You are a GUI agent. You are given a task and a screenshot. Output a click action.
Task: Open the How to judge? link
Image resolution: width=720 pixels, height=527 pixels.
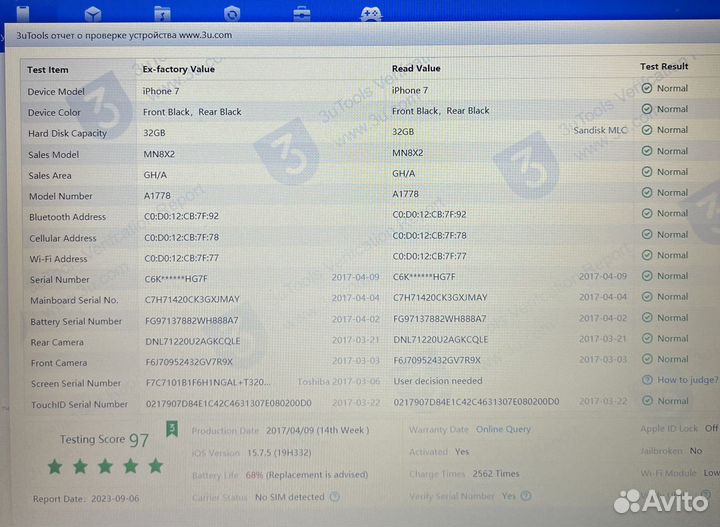point(687,380)
